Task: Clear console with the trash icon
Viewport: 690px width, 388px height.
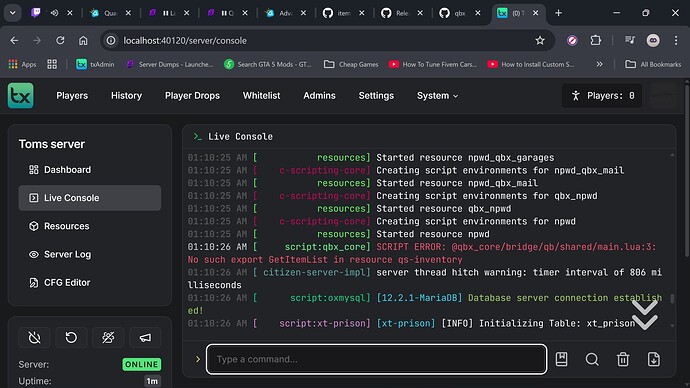Action: (x=623, y=359)
